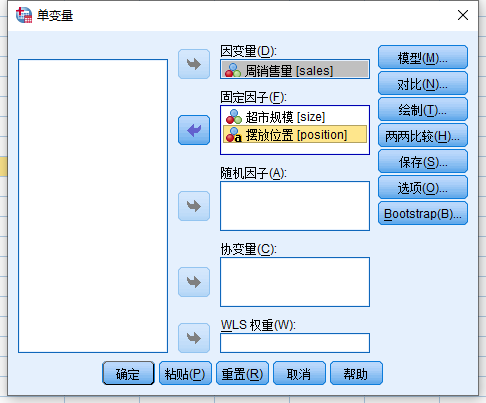This screenshot has width=486, height=403.
Task: Open 两两比较(H)... post hoc dialog
Action: coord(423,135)
